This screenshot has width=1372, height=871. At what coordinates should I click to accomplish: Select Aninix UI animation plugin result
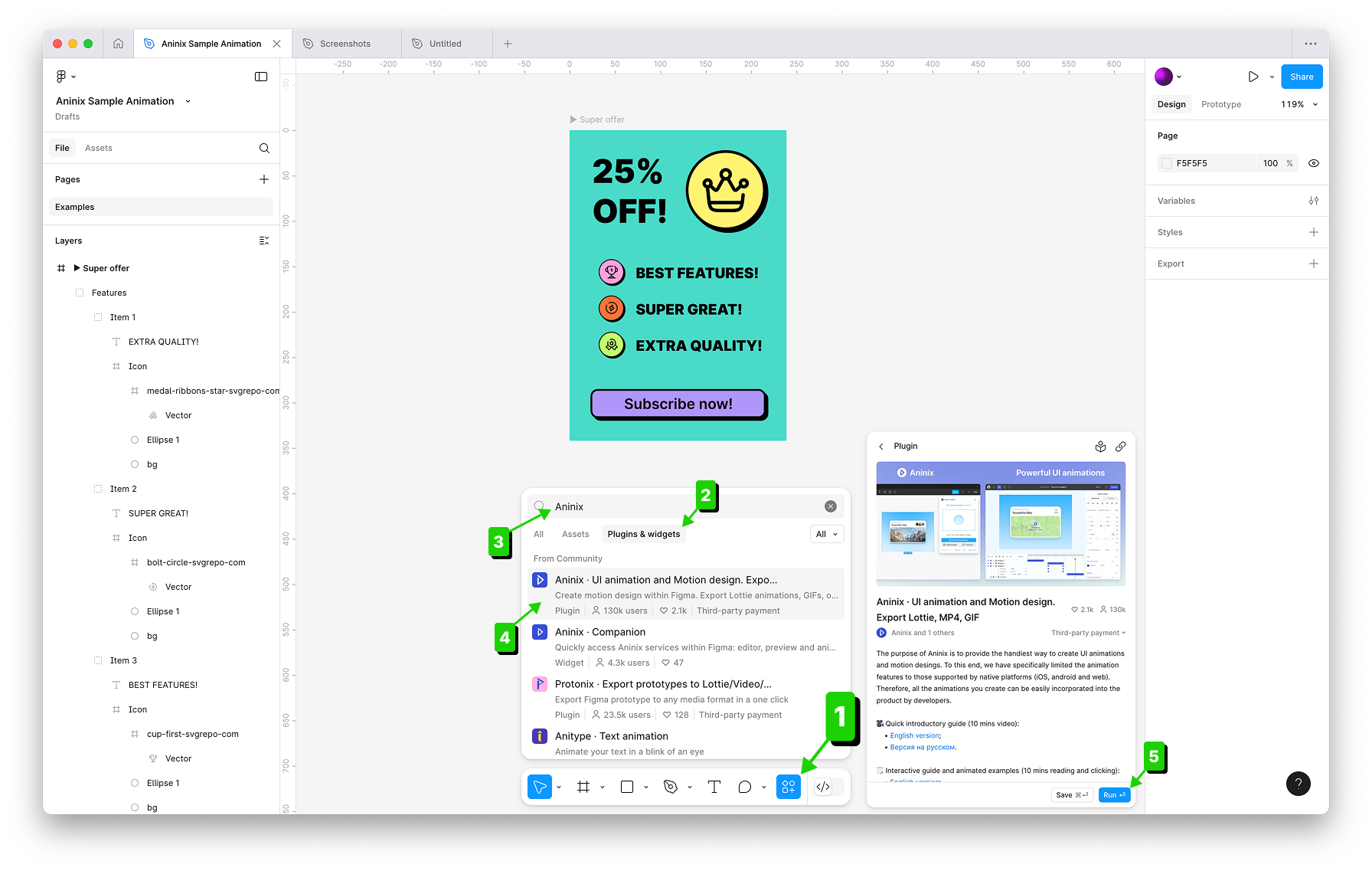coord(686,594)
